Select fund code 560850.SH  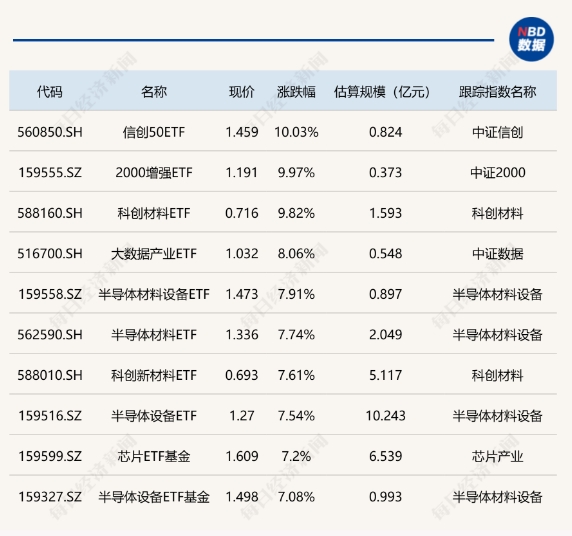50,132
